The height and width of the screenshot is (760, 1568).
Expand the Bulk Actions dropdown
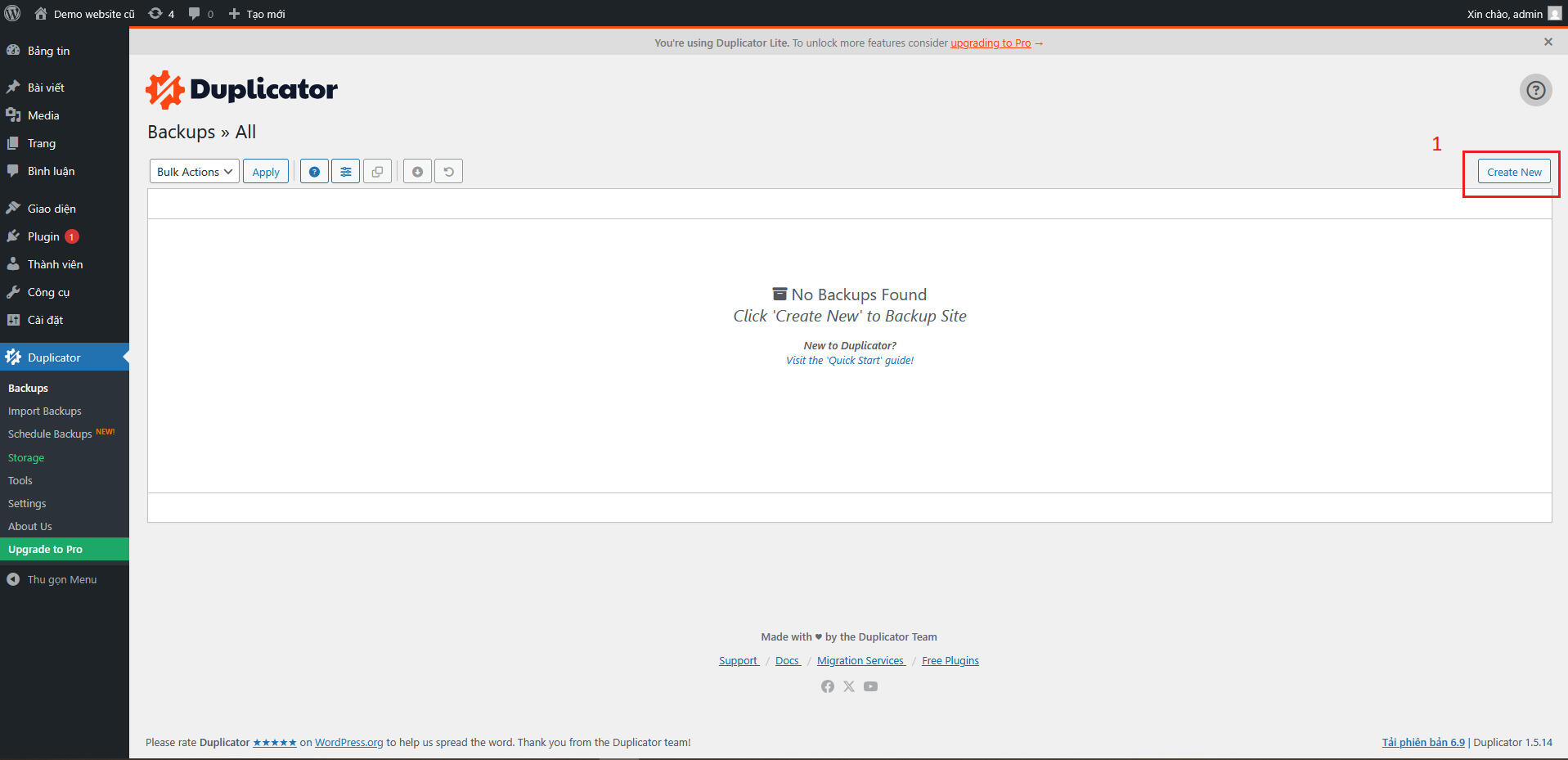(x=195, y=172)
